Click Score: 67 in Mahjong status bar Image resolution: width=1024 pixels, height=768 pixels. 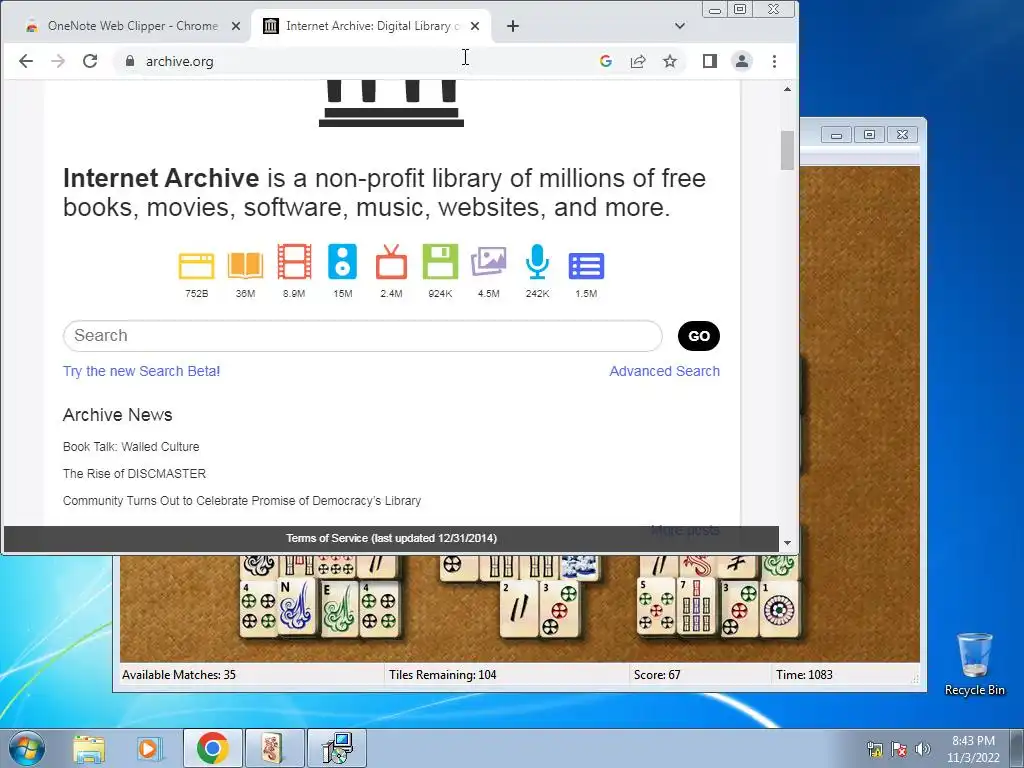(x=657, y=675)
